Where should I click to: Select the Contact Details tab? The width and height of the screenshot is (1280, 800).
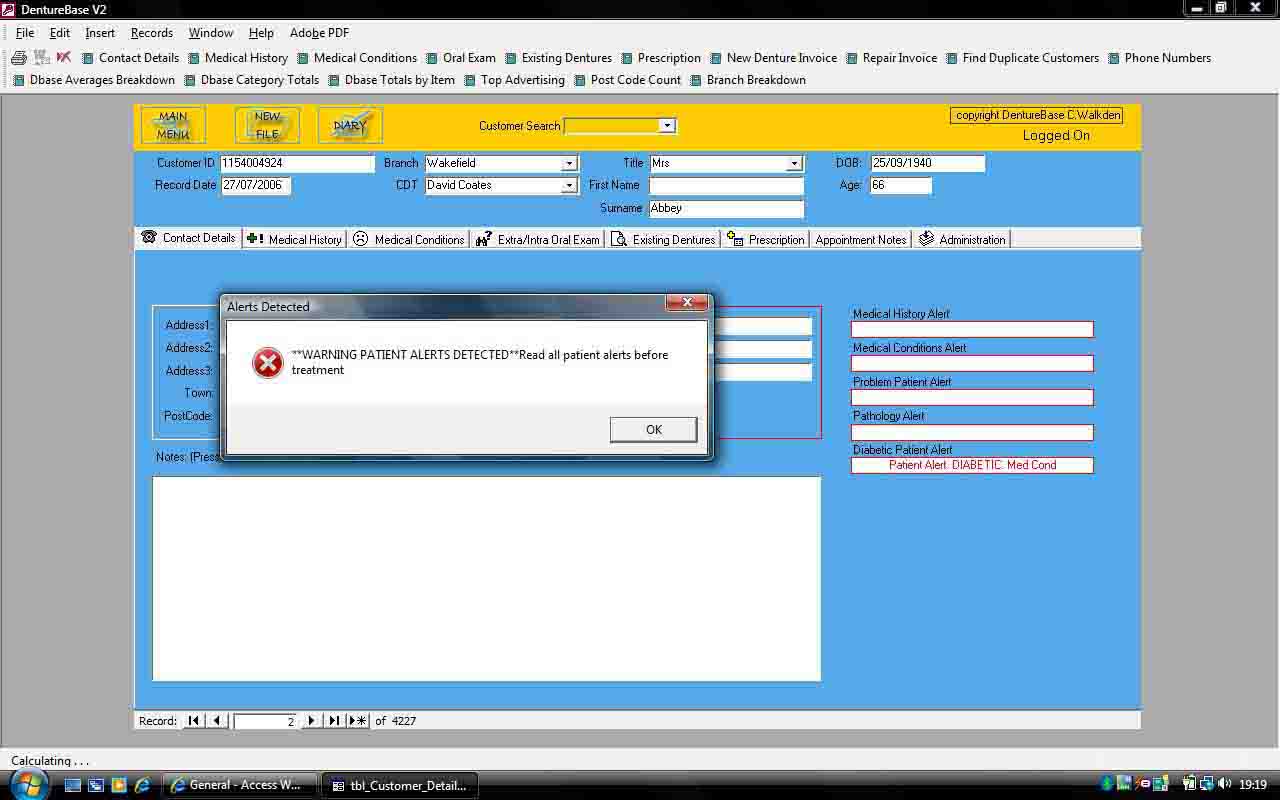coord(188,238)
